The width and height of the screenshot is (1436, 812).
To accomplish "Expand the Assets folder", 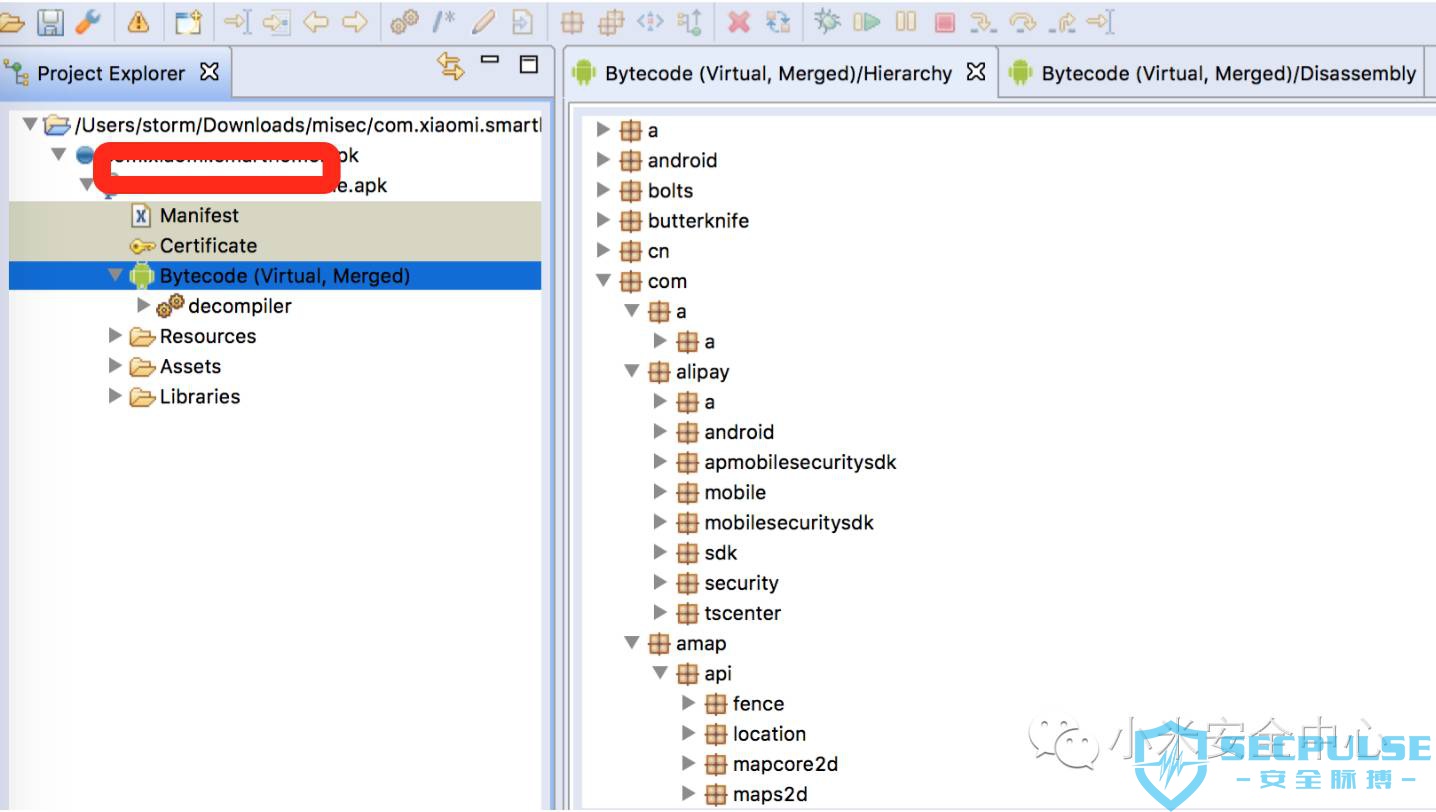I will [116, 365].
